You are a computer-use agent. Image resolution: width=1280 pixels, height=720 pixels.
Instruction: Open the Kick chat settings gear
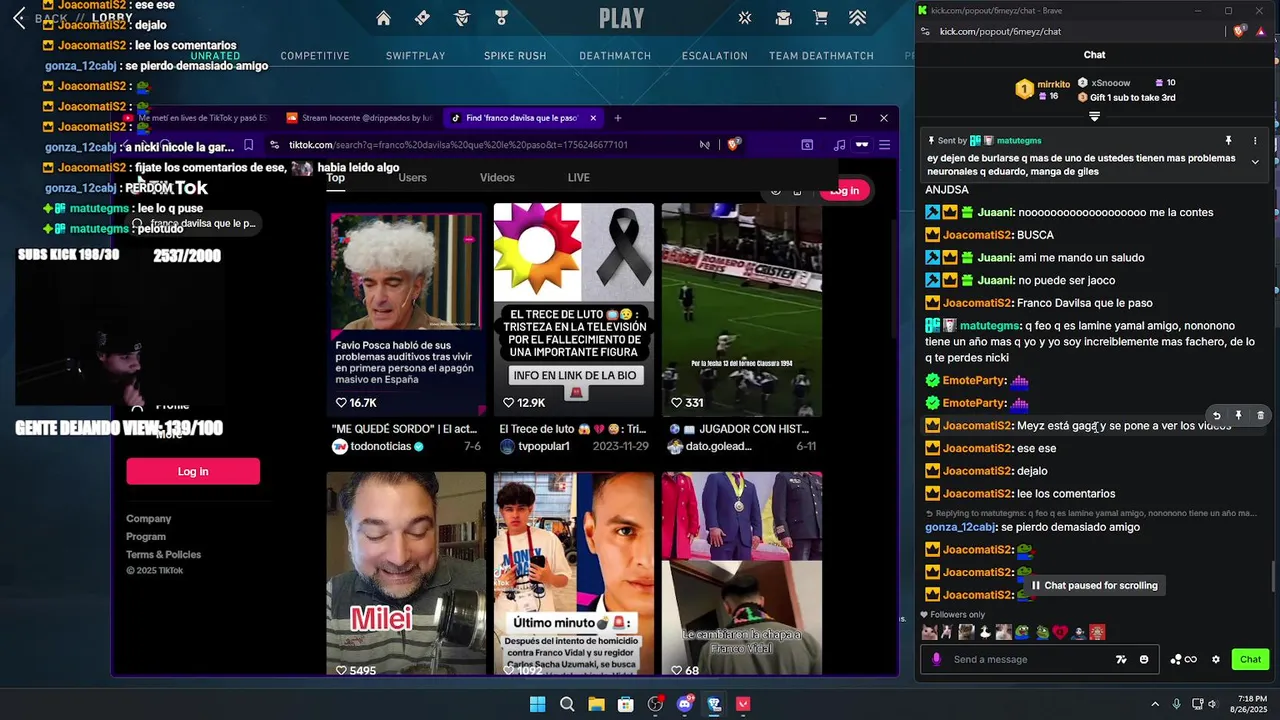click(1216, 659)
